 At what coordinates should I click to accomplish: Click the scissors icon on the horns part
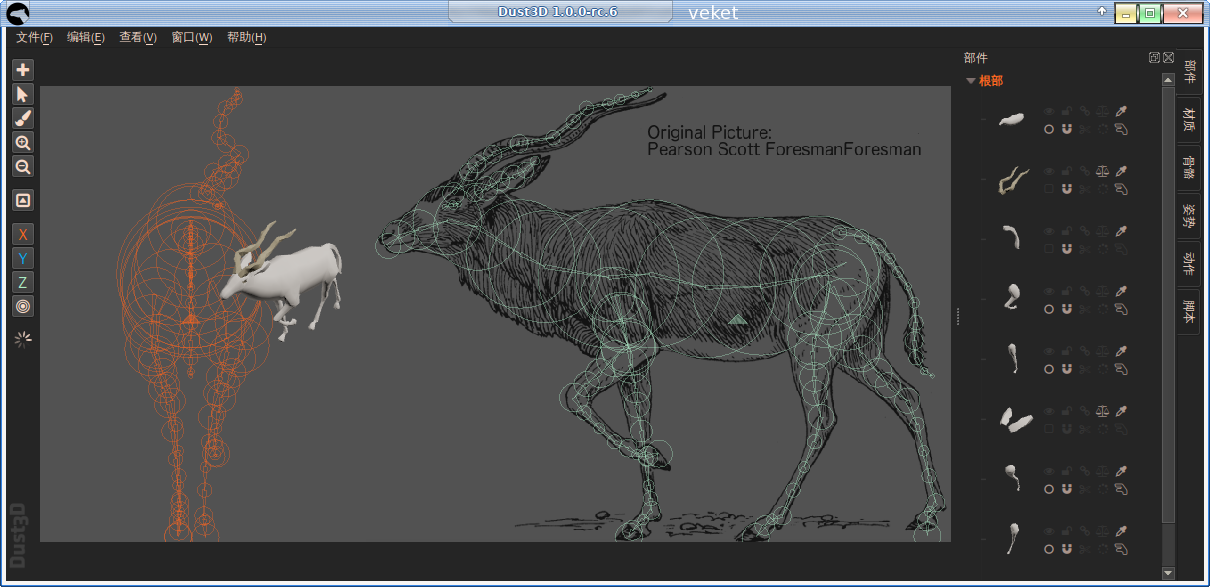(1085, 189)
